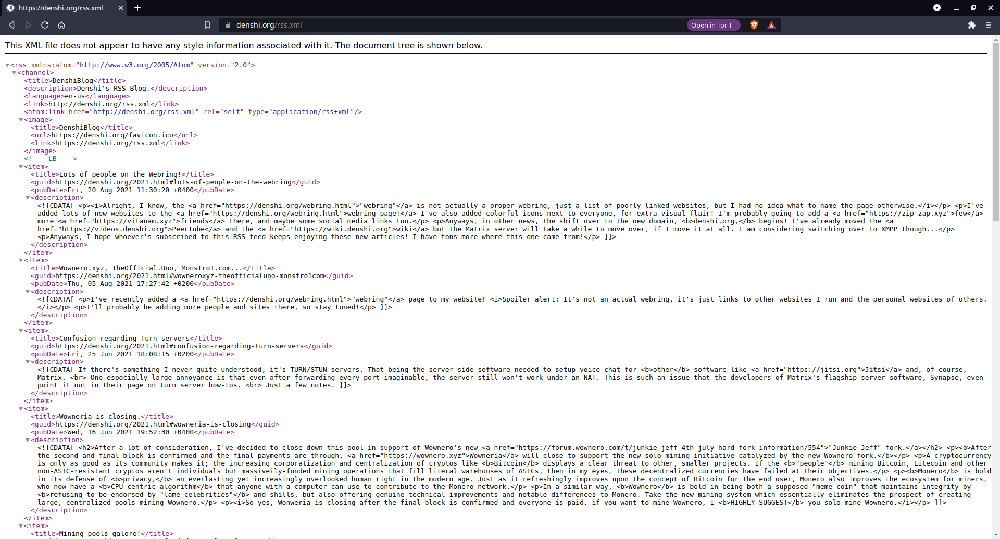Open the profile icon in title bar
1000x539 pixels.
coord(937,8)
